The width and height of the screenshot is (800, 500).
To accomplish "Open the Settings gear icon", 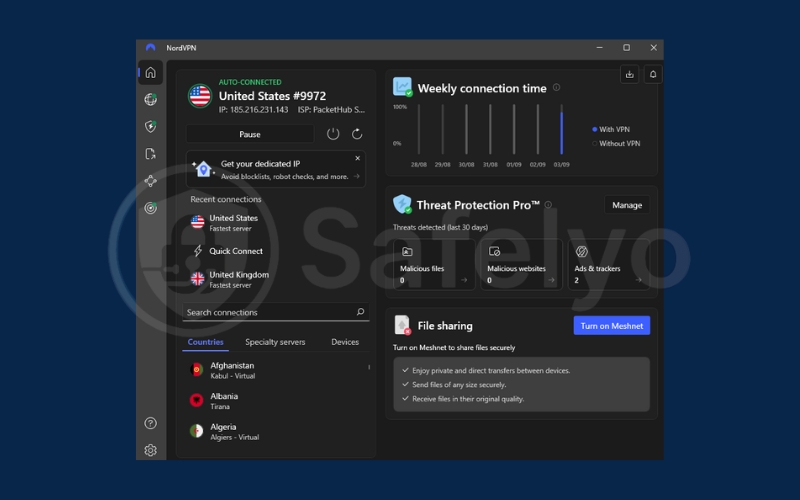I will (x=151, y=450).
